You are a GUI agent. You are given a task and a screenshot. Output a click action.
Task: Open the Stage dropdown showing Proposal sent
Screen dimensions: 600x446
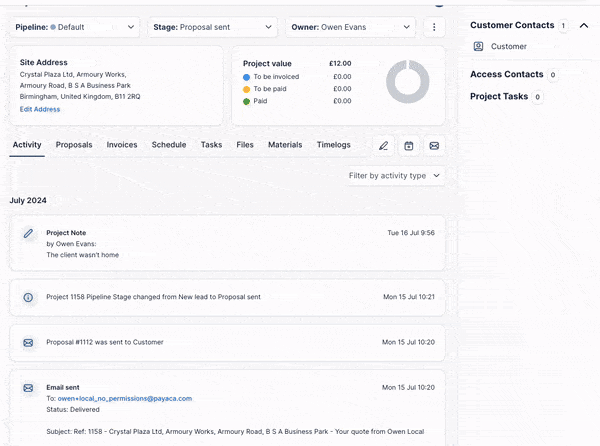213,28
